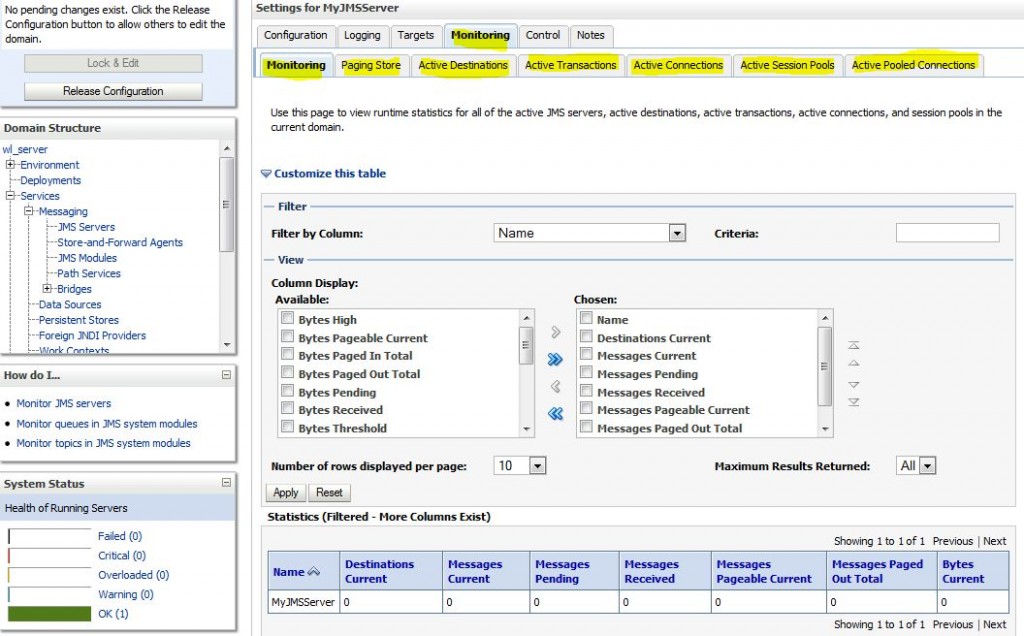Check the Bytes Pending checkbox
Screen dimensions: 1024x636
click(x=287, y=390)
